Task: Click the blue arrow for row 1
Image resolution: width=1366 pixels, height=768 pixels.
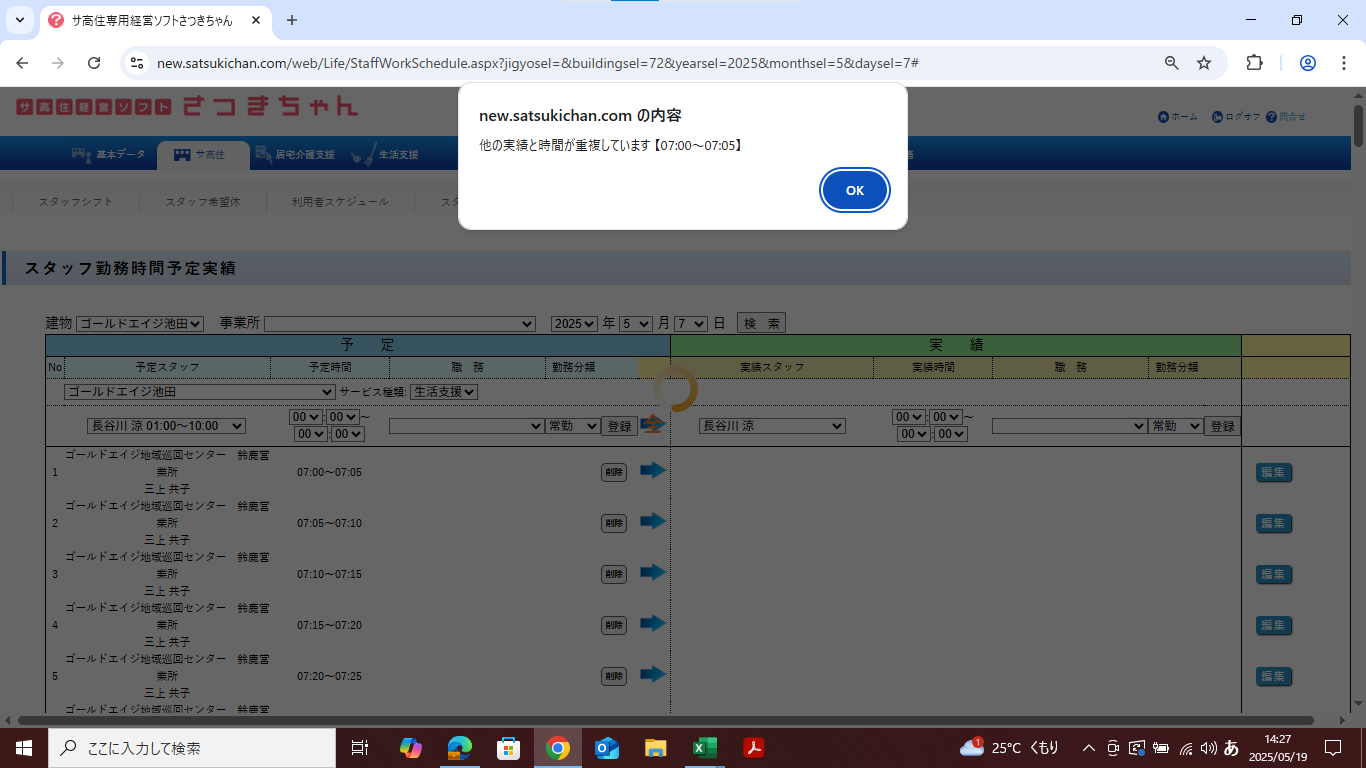Action: tap(653, 470)
